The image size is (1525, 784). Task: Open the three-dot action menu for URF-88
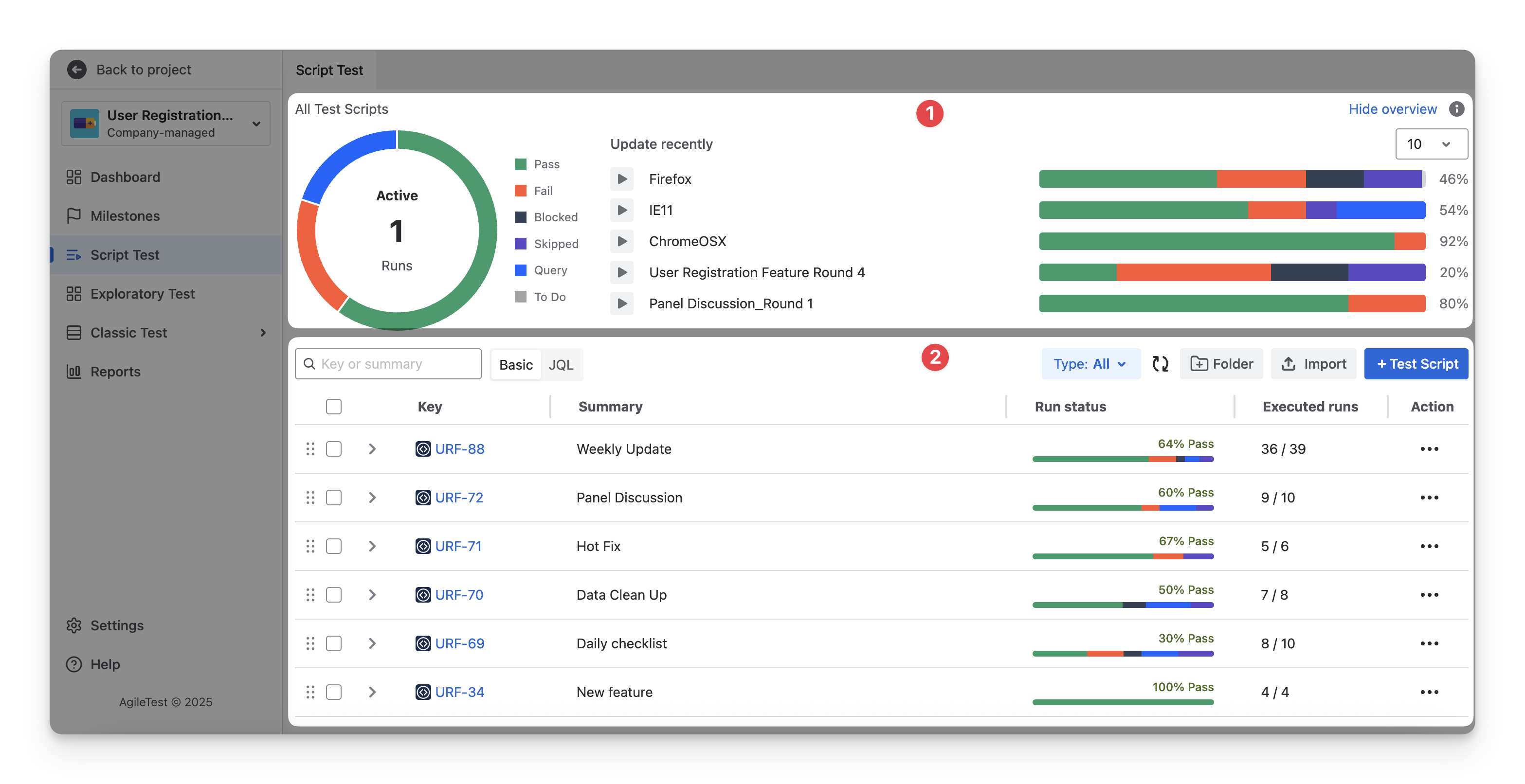1429,449
